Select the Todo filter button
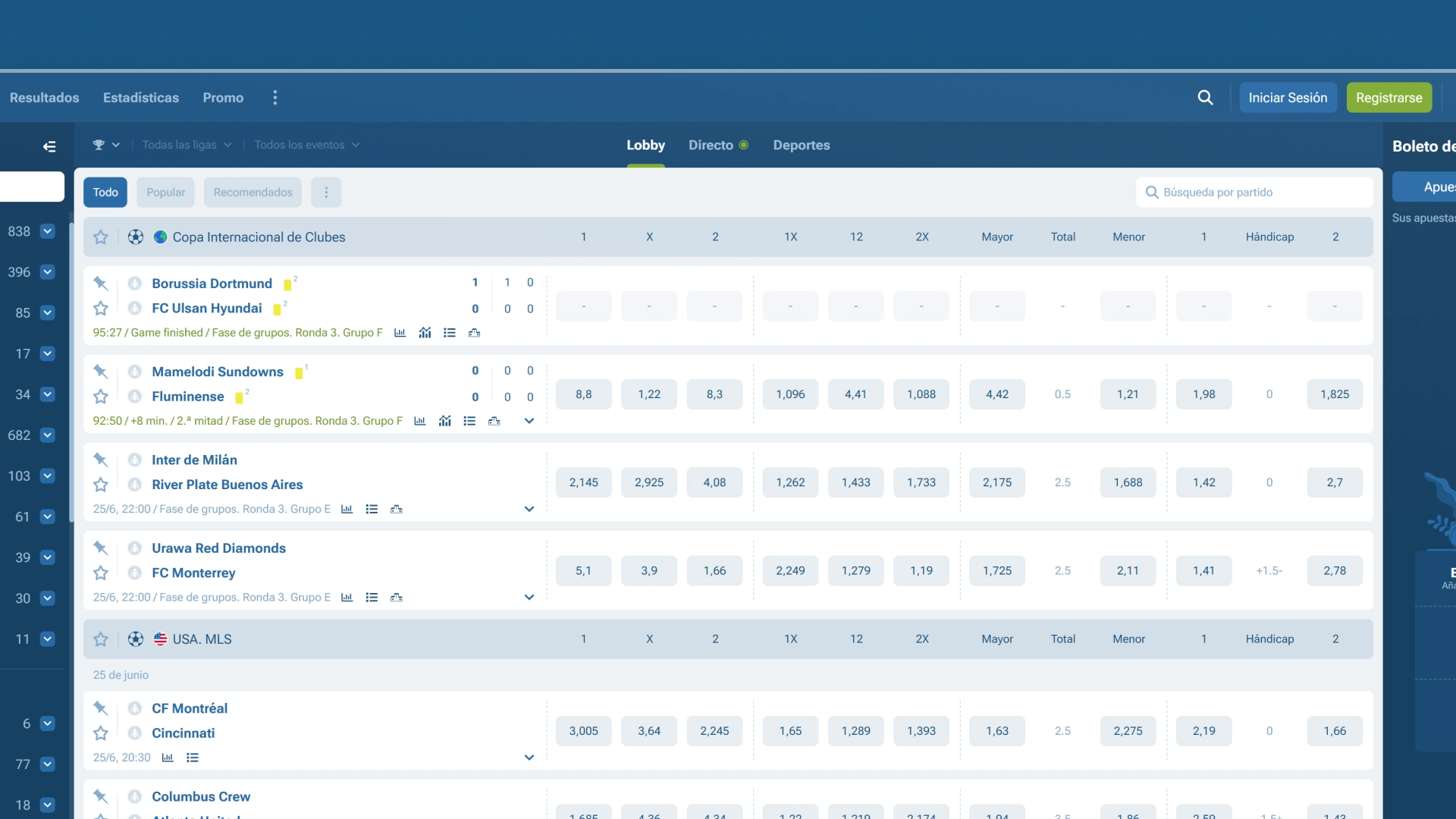Viewport: 1456px width, 819px height. pyautogui.click(x=105, y=193)
